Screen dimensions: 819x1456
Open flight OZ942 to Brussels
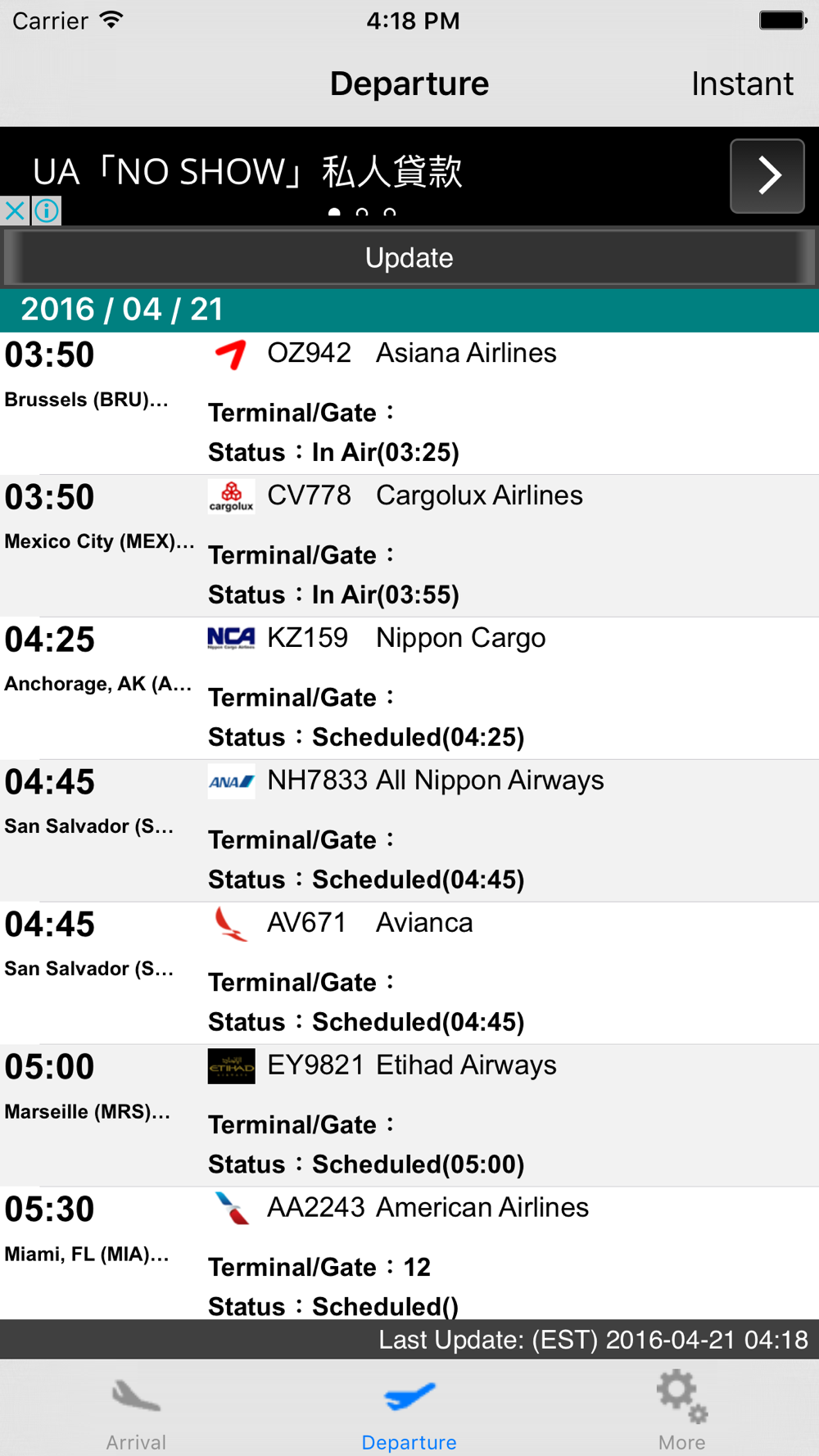(x=409, y=404)
